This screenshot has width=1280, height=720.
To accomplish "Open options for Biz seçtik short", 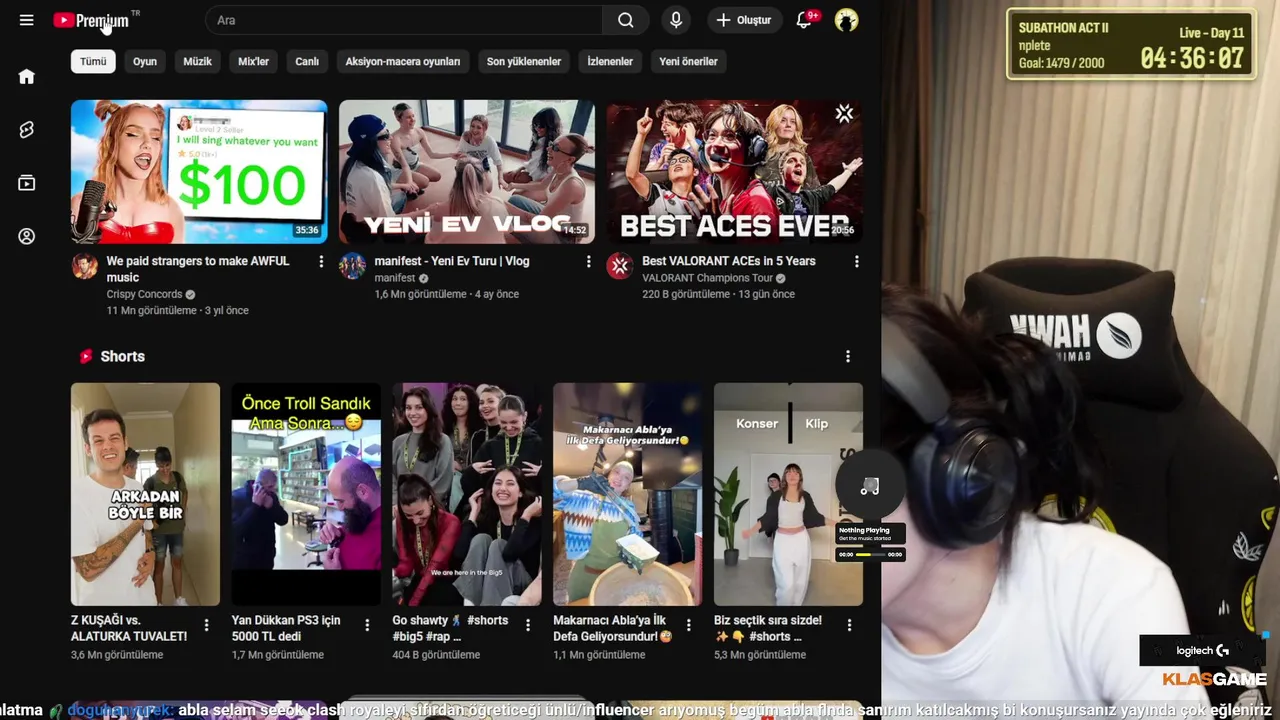I will tap(849, 625).
